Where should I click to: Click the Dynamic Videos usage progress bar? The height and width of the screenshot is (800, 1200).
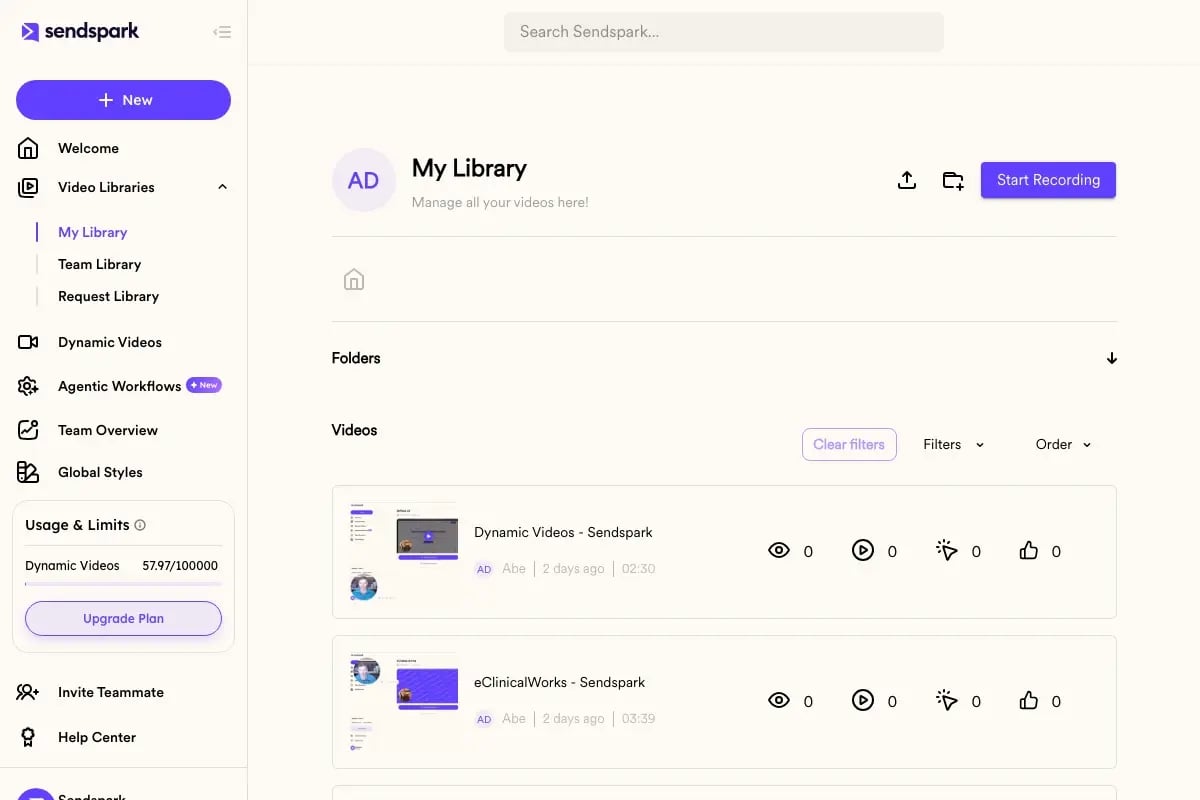click(x=123, y=584)
